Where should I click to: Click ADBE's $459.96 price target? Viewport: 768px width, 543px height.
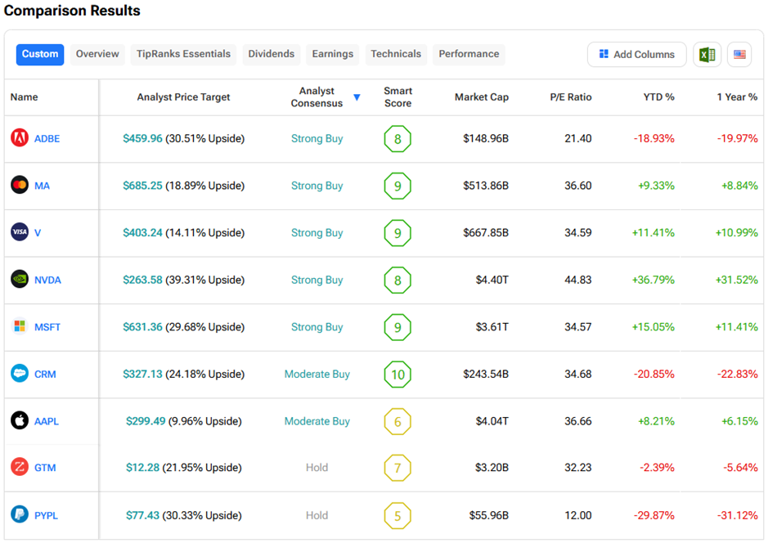pyautogui.click(x=142, y=138)
